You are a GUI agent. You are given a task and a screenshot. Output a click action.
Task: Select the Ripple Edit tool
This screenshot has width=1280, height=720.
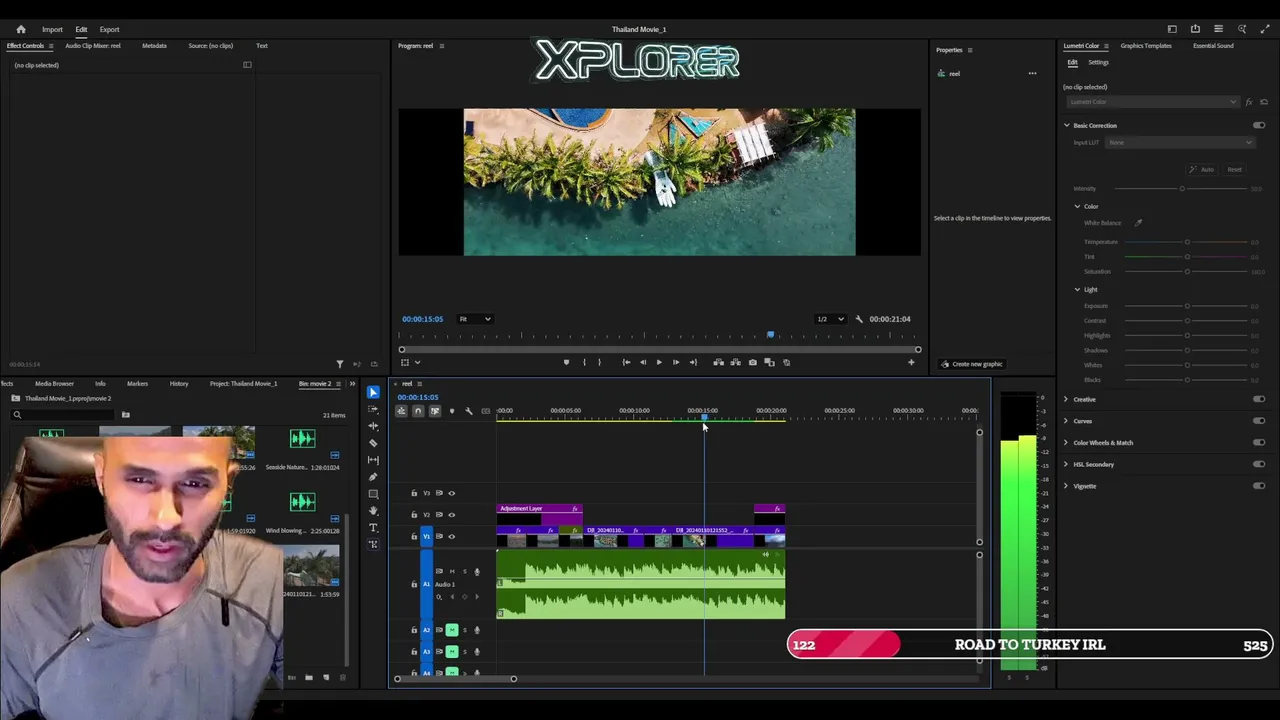(373, 426)
